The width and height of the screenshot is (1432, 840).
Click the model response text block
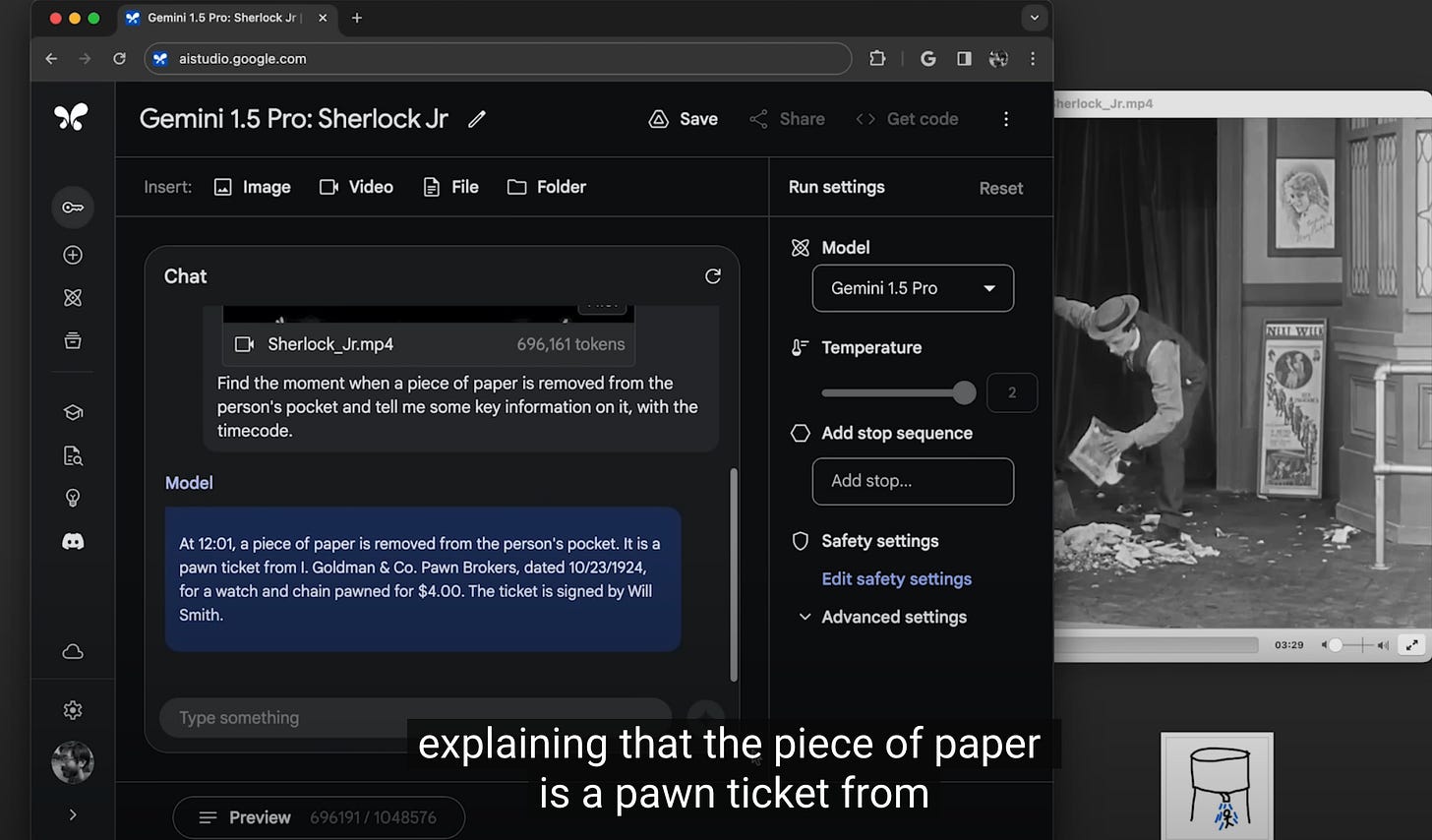click(x=423, y=578)
